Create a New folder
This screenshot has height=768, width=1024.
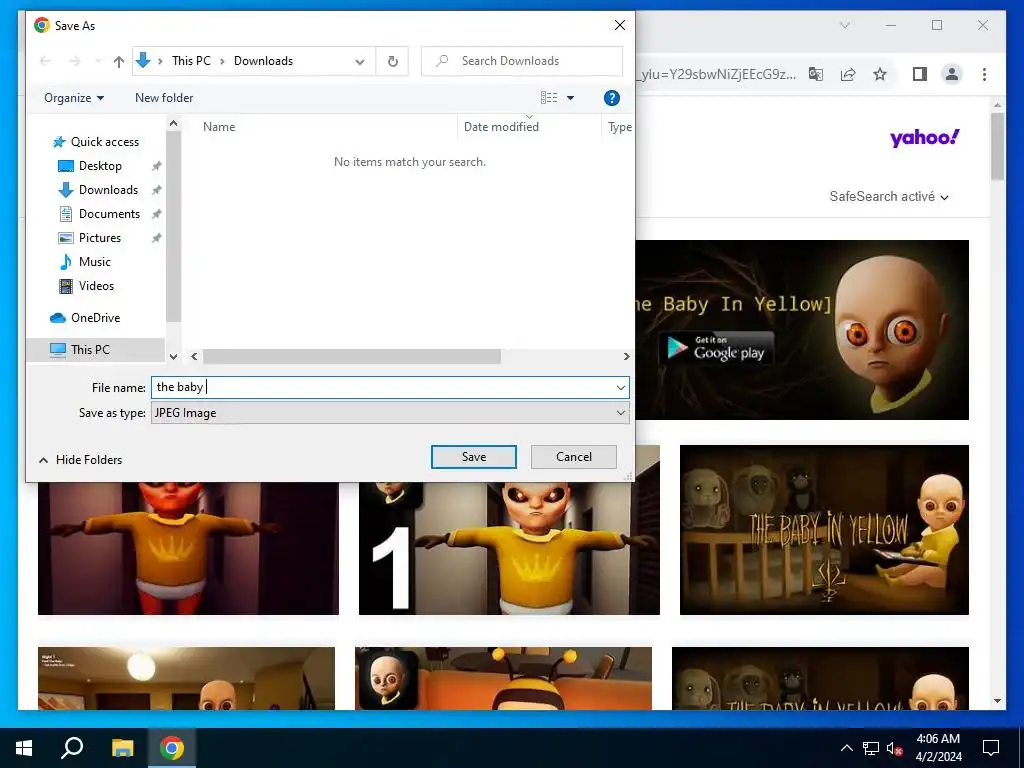tap(164, 98)
